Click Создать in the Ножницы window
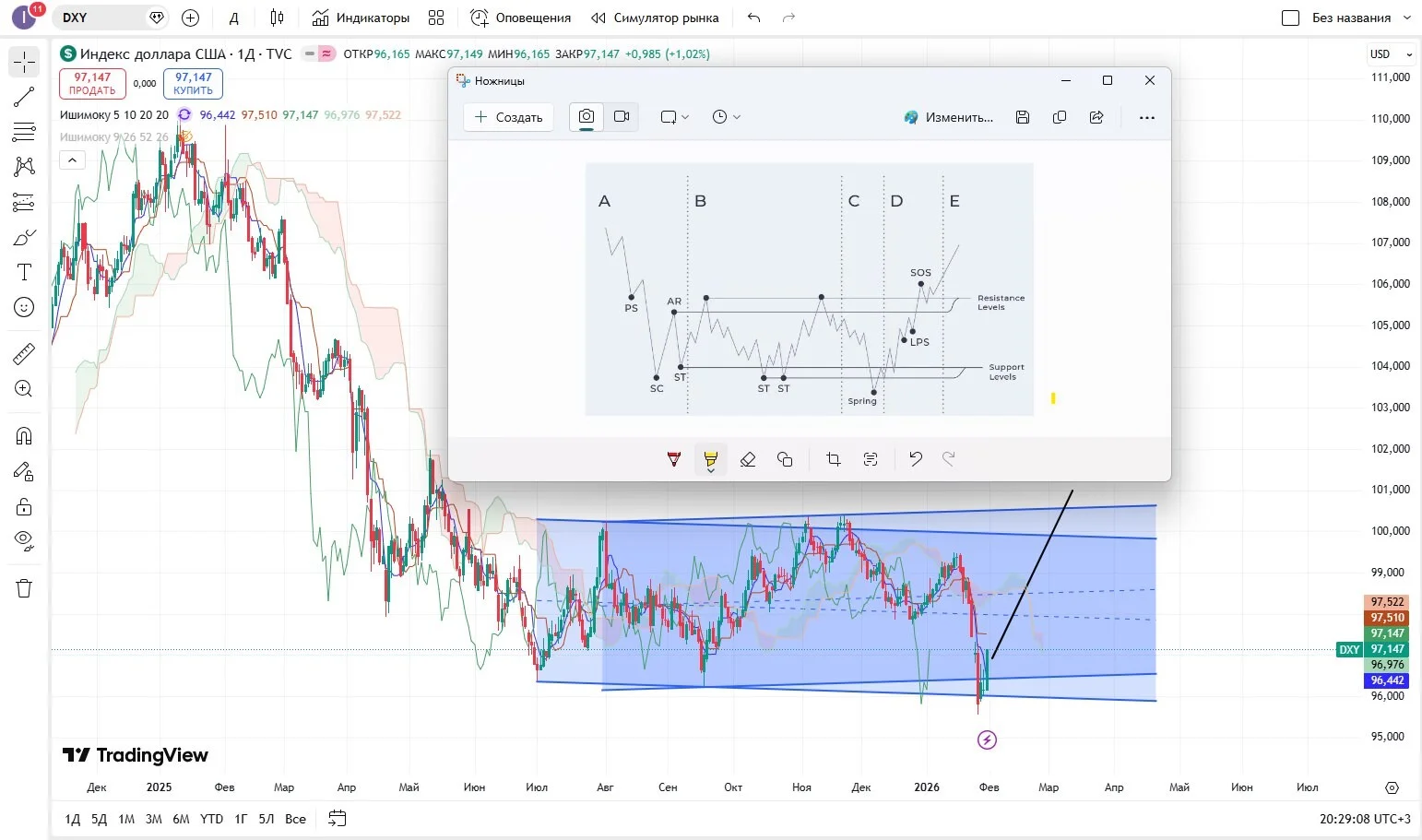The image size is (1422, 840). click(x=509, y=117)
